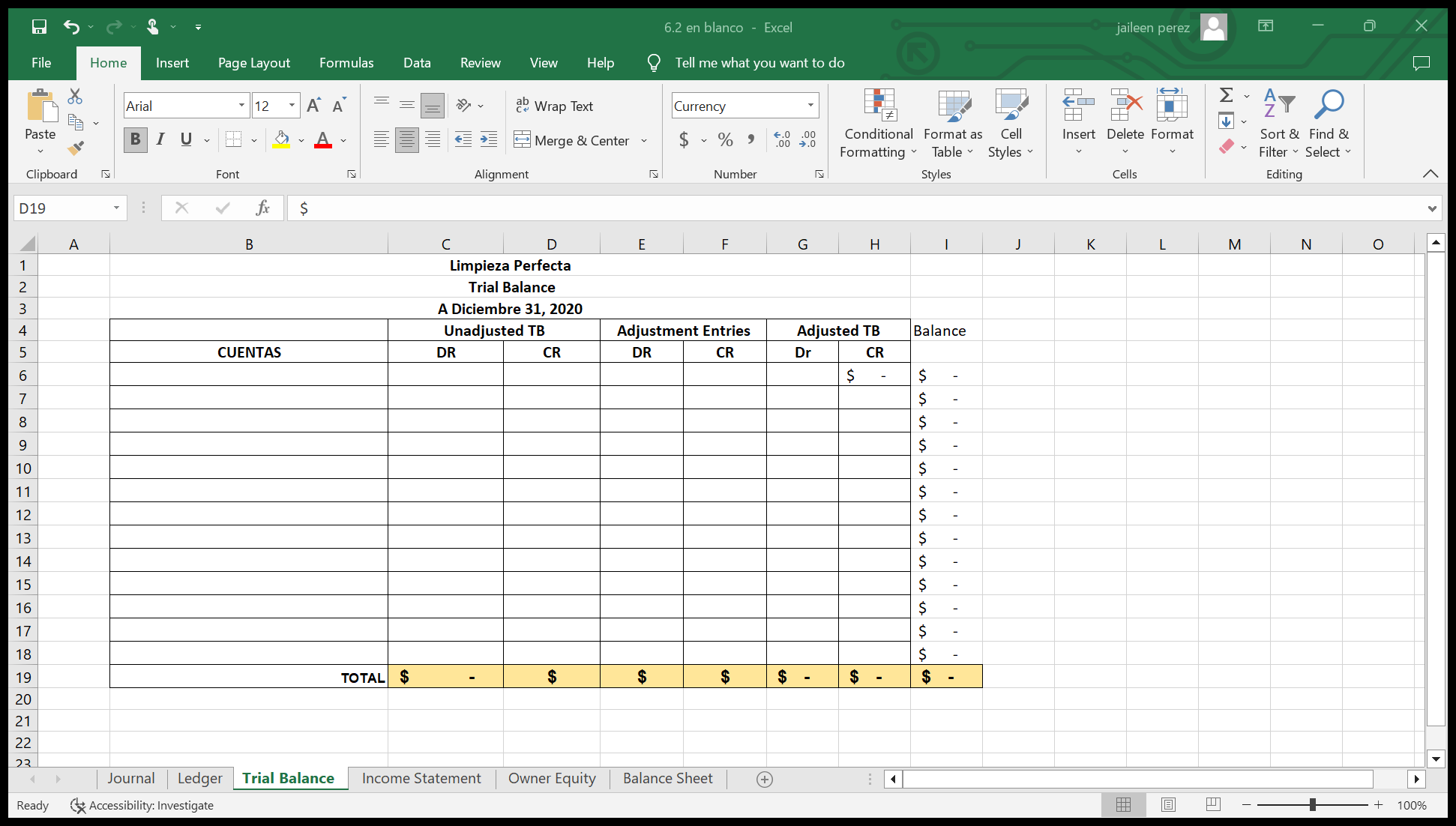Switch to Page Break Preview view
Screen dimensions: 1456x826
click(x=1213, y=805)
